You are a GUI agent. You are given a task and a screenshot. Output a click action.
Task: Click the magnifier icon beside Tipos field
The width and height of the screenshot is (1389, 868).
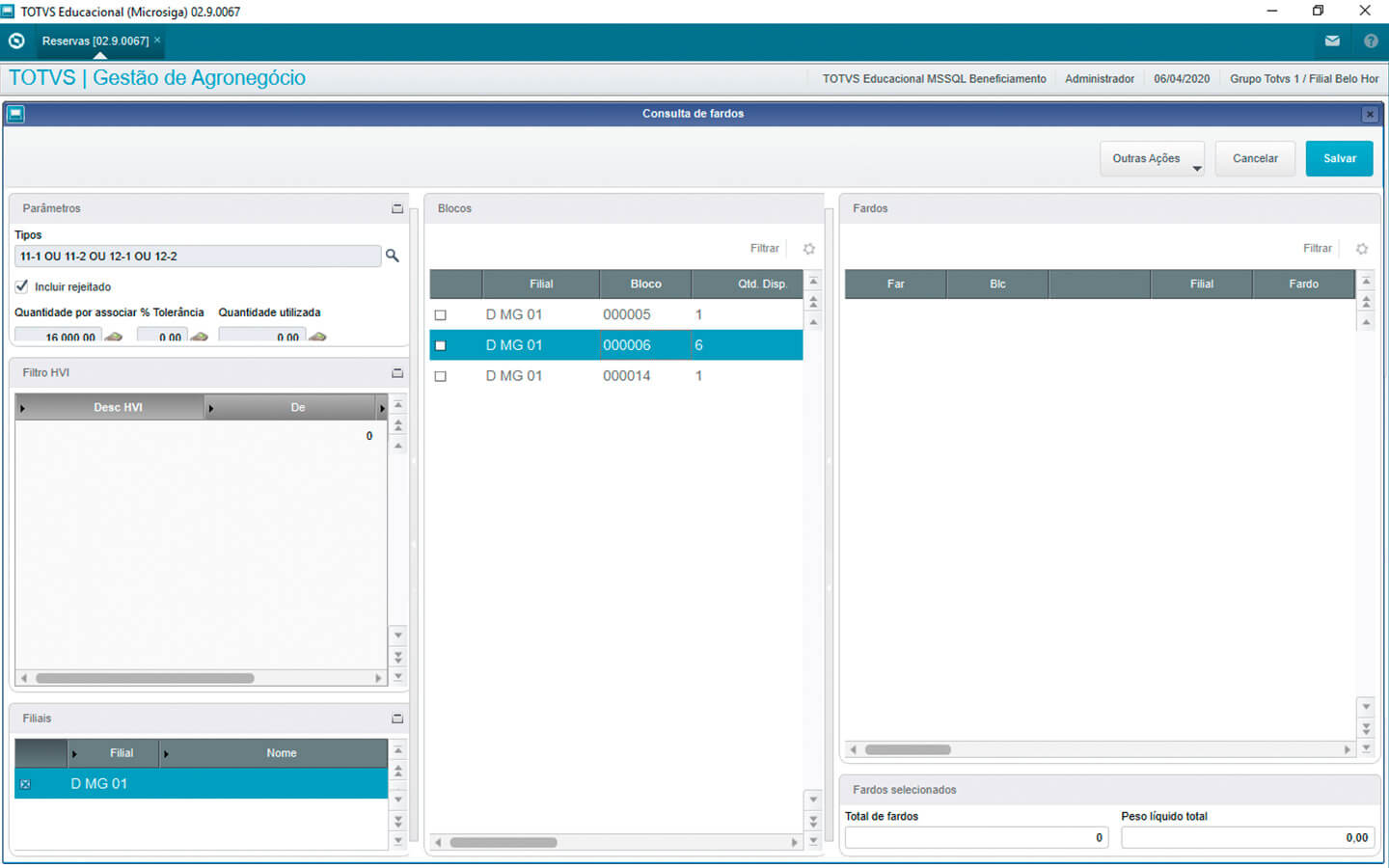tap(392, 256)
